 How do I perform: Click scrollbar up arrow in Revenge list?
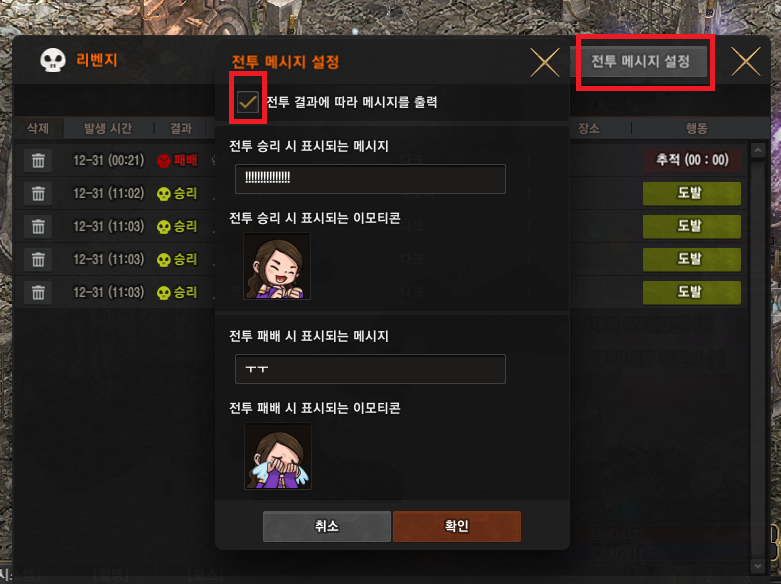758,150
